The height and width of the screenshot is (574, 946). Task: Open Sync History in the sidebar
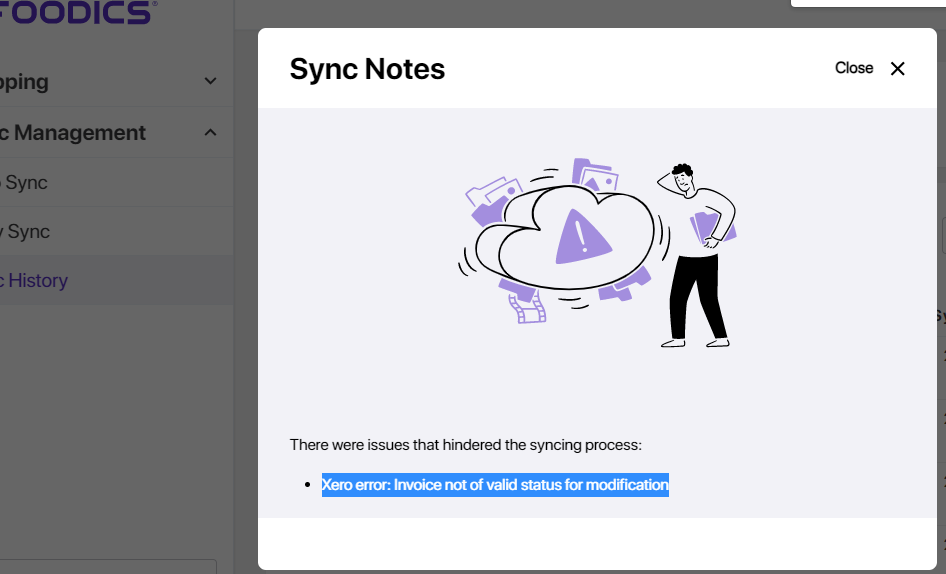(x=35, y=280)
